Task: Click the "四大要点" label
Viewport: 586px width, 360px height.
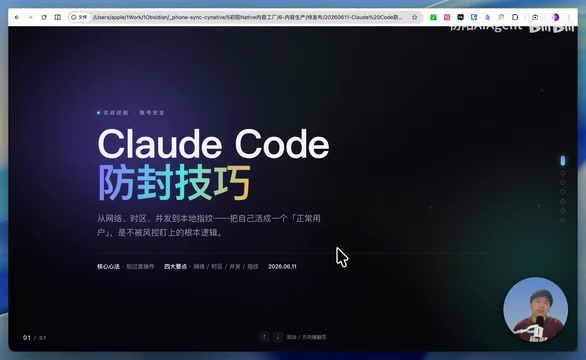Action: point(175,267)
